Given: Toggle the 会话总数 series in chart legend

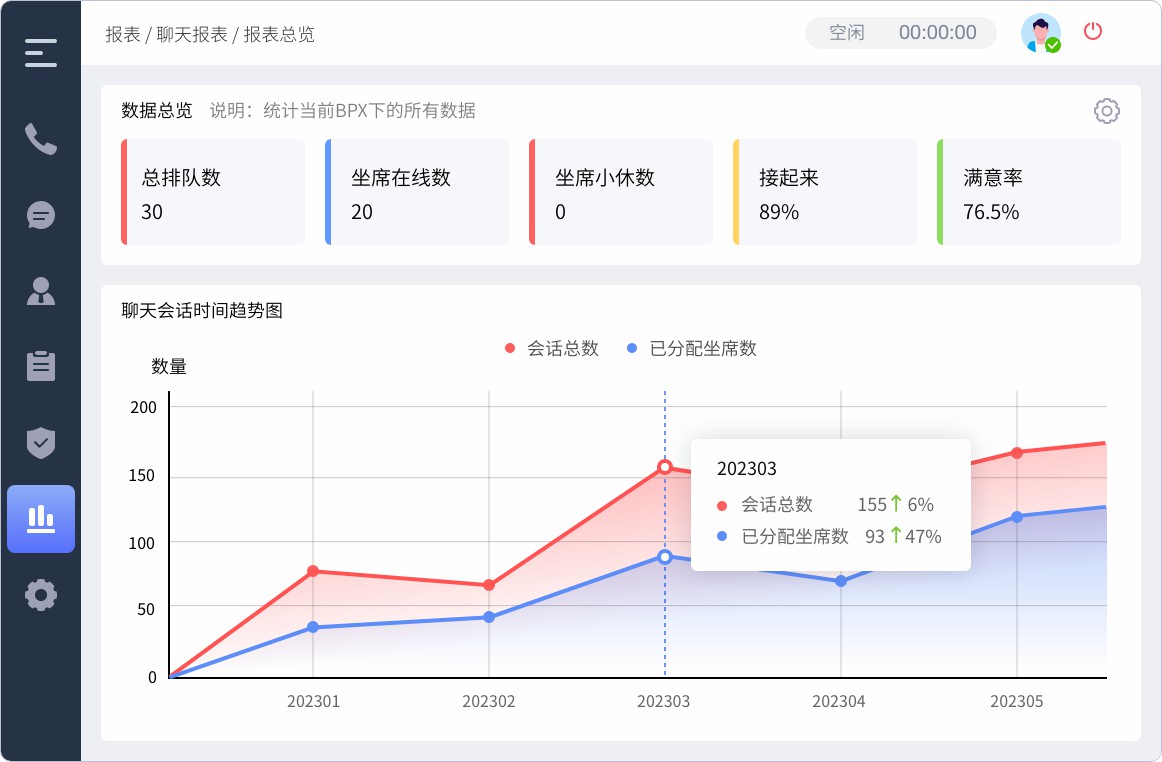Looking at the screenshot, I should 551,349.
